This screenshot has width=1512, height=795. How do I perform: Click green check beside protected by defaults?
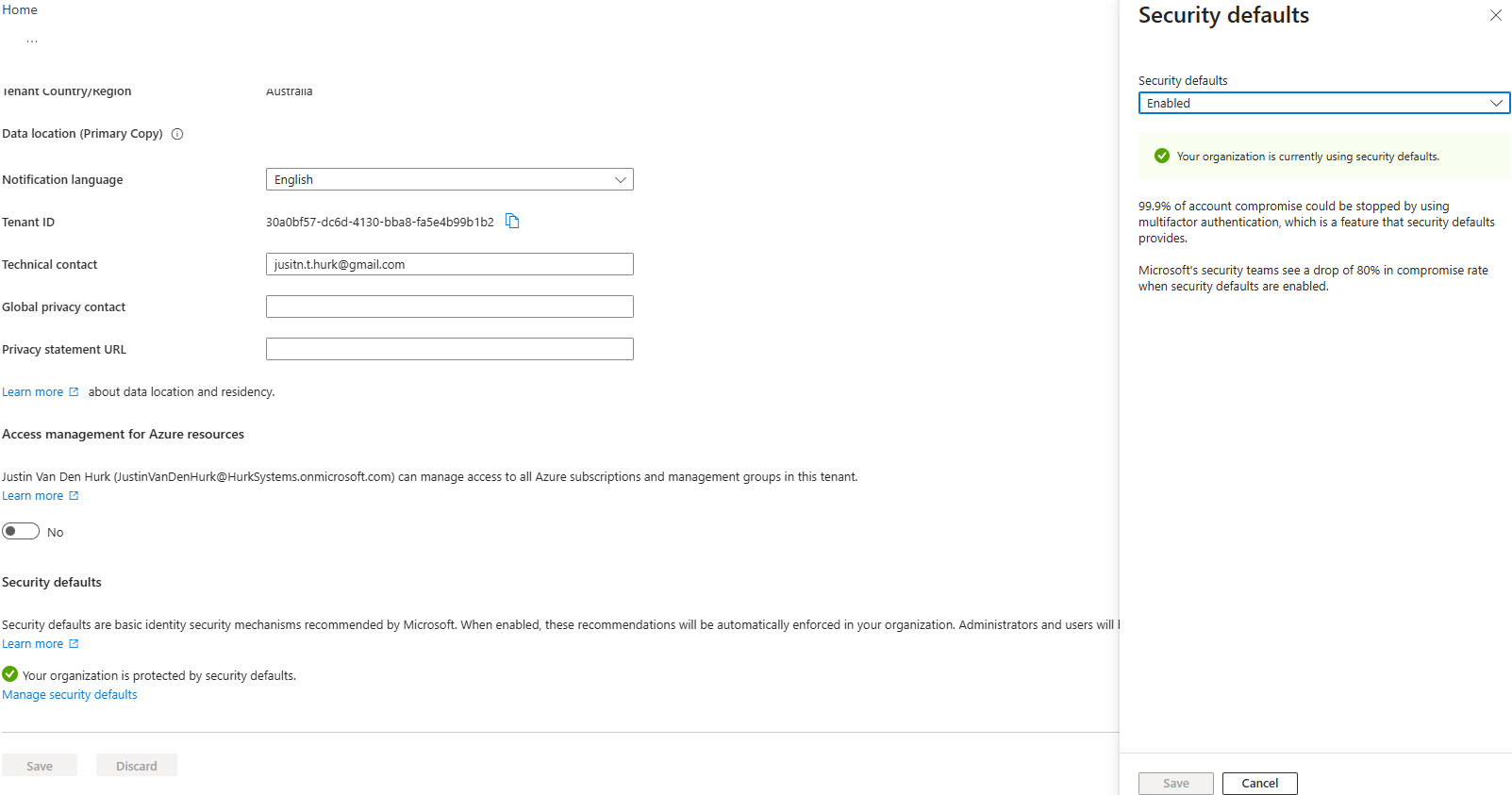pos(10,674)
